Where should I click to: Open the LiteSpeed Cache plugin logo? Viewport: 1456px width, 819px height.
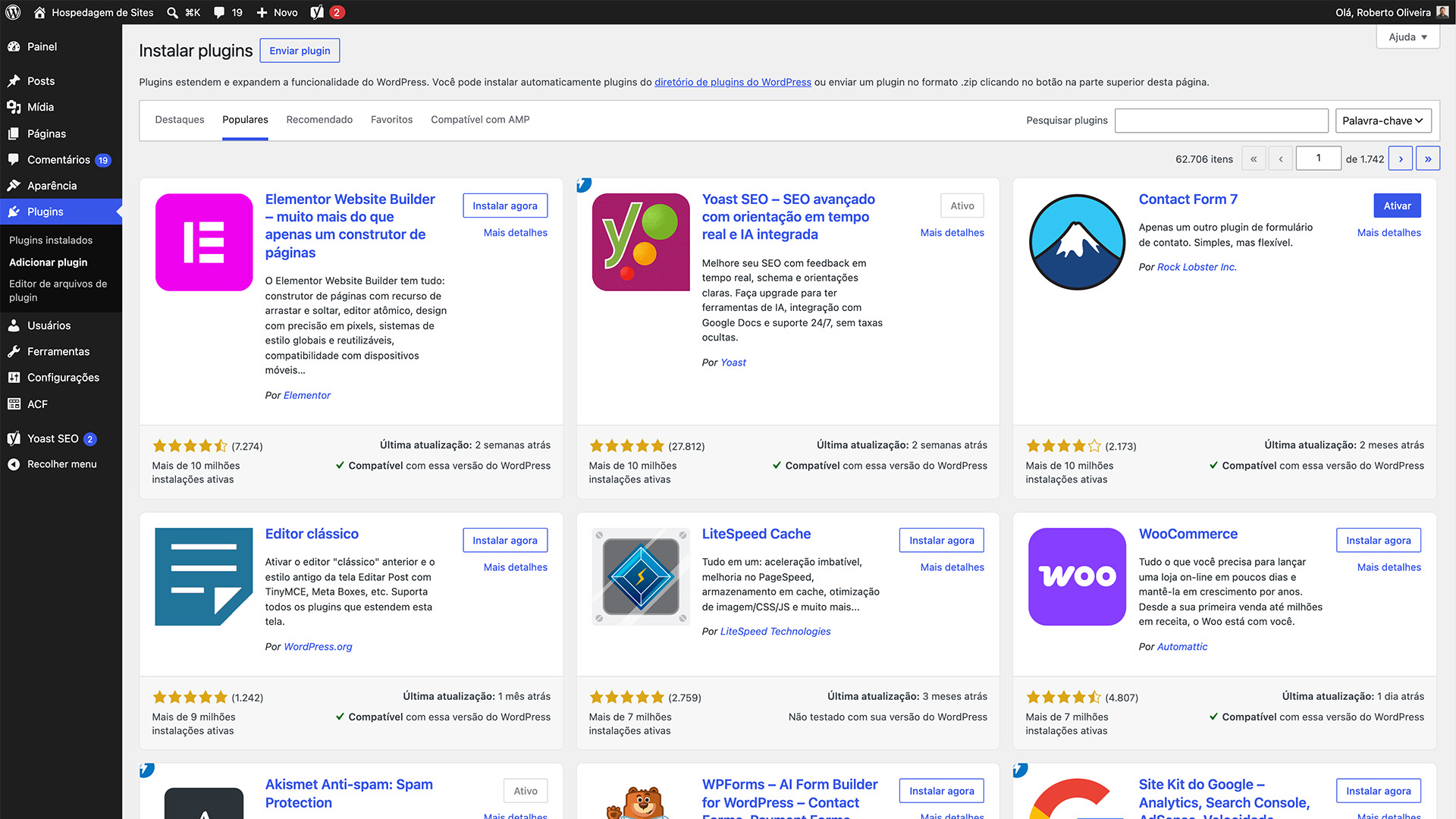tap(641, 576)
